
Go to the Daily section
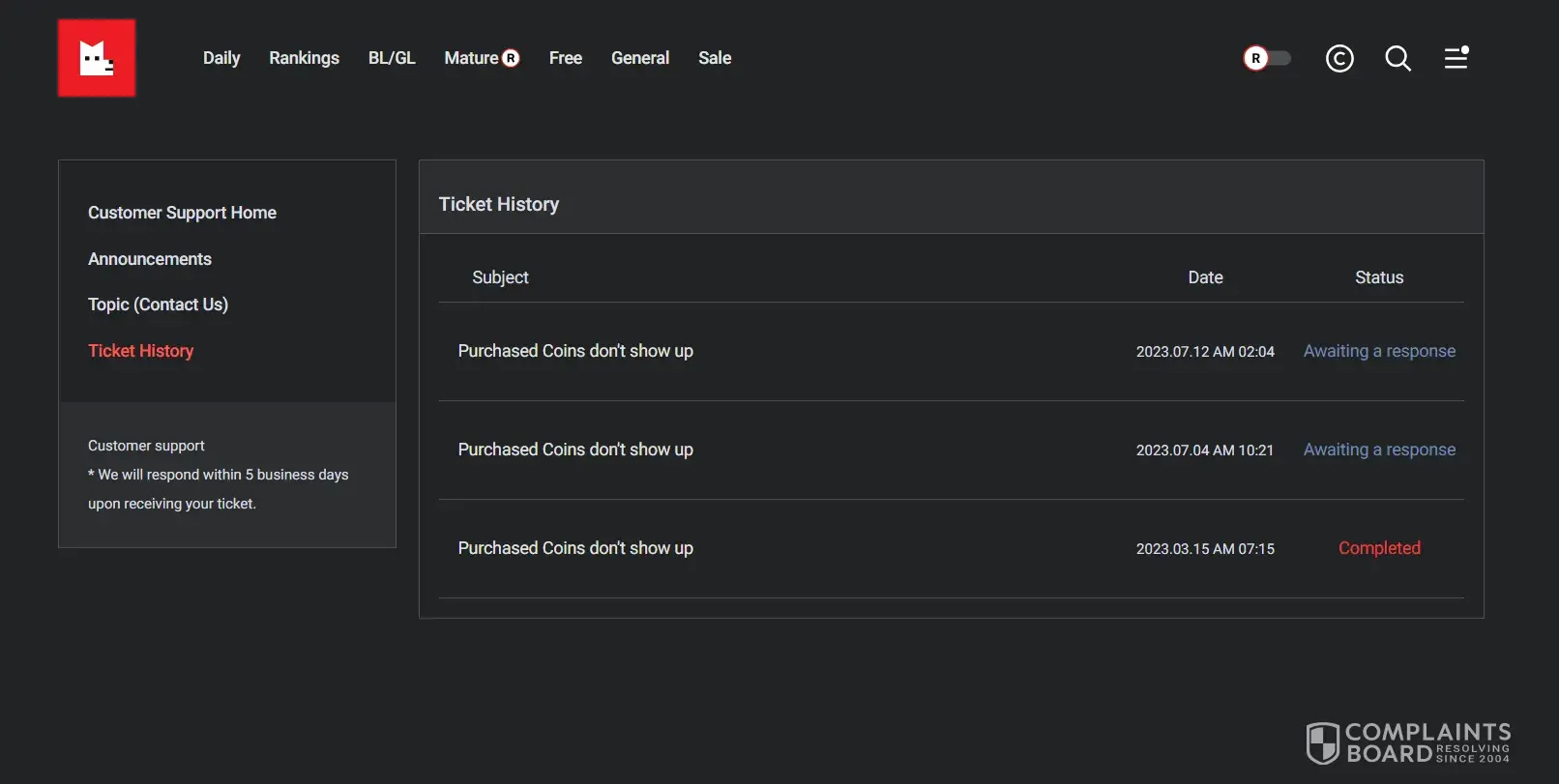(x=221, y=58)
